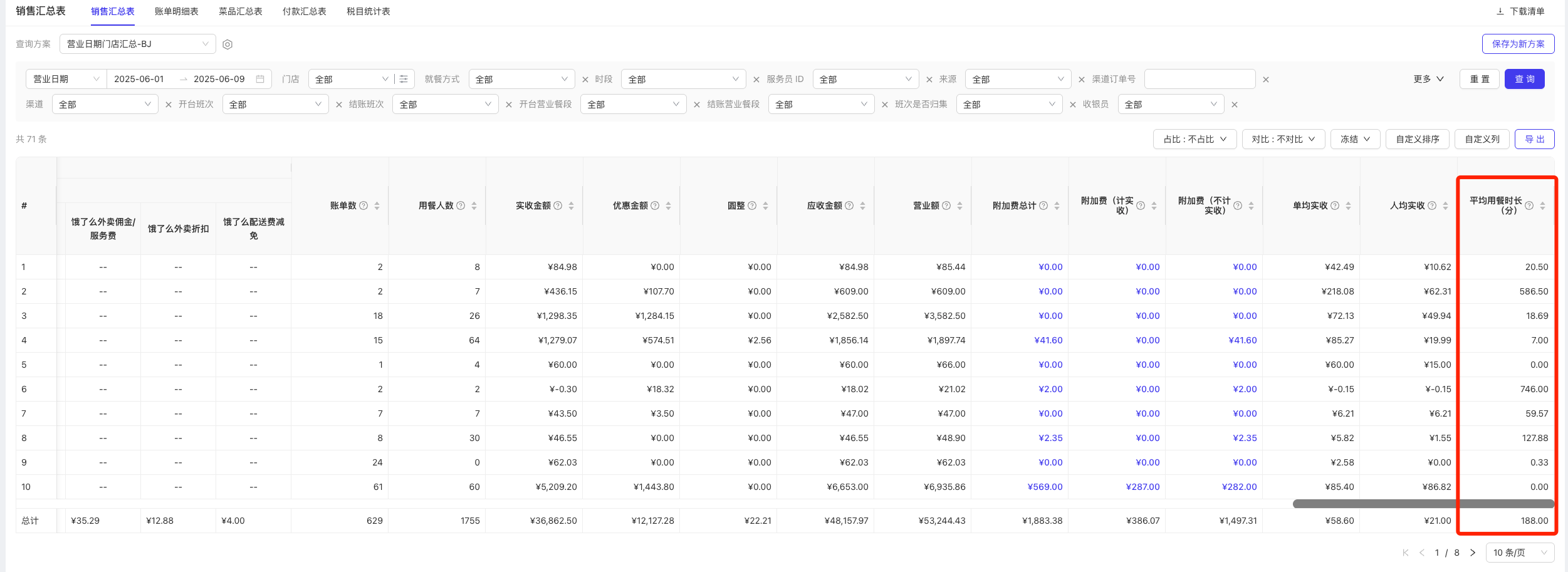
Task: Open the 冻结 dropdown
Action: (x=1355, y=139)
